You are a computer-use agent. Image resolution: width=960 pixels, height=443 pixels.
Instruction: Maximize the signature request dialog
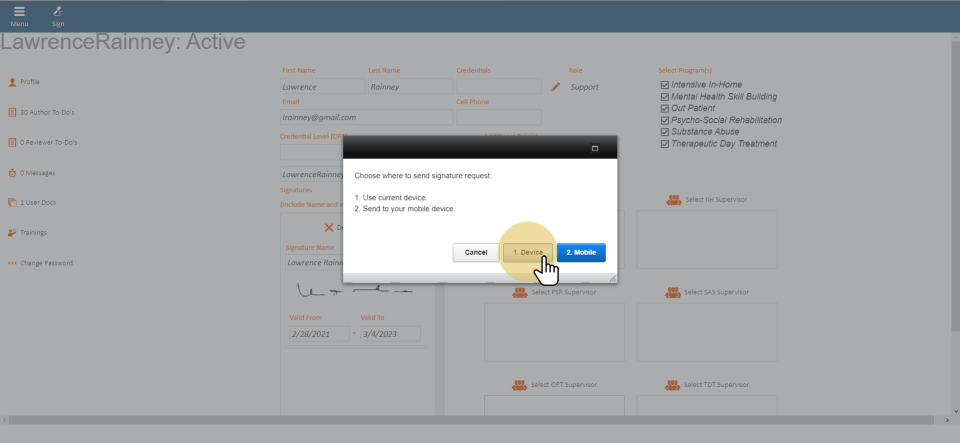[x=595, y=148]
